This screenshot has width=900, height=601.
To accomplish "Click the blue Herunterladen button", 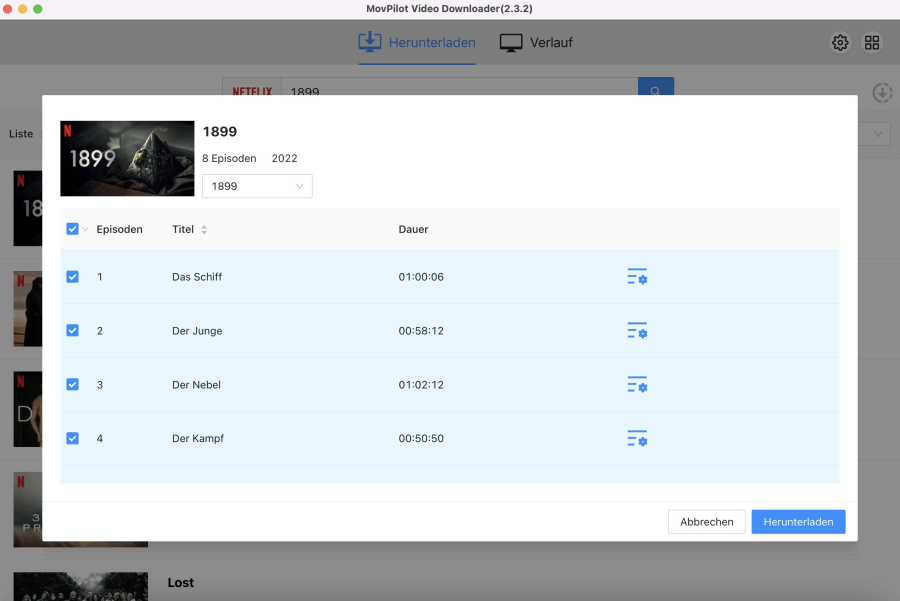I will 798,522.
